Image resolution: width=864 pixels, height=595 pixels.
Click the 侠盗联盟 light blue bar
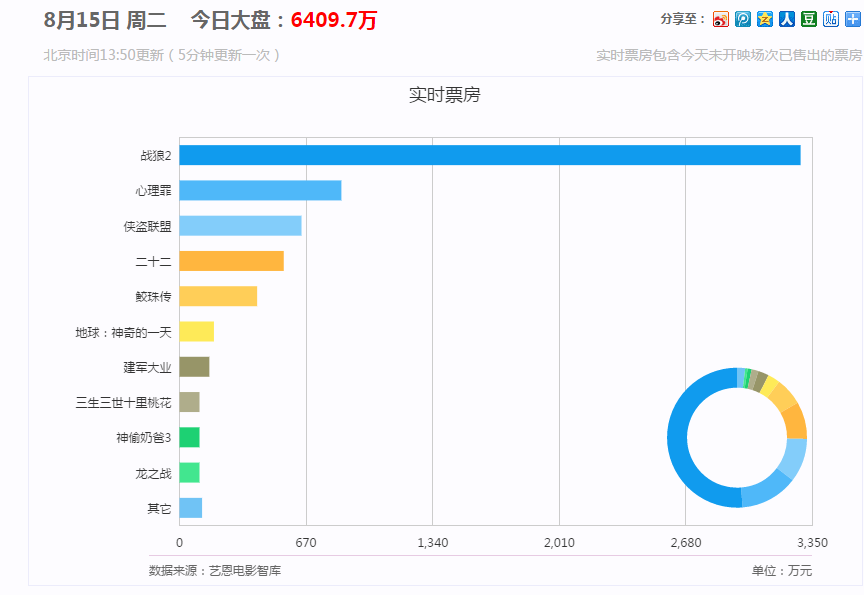click(240, 226)
